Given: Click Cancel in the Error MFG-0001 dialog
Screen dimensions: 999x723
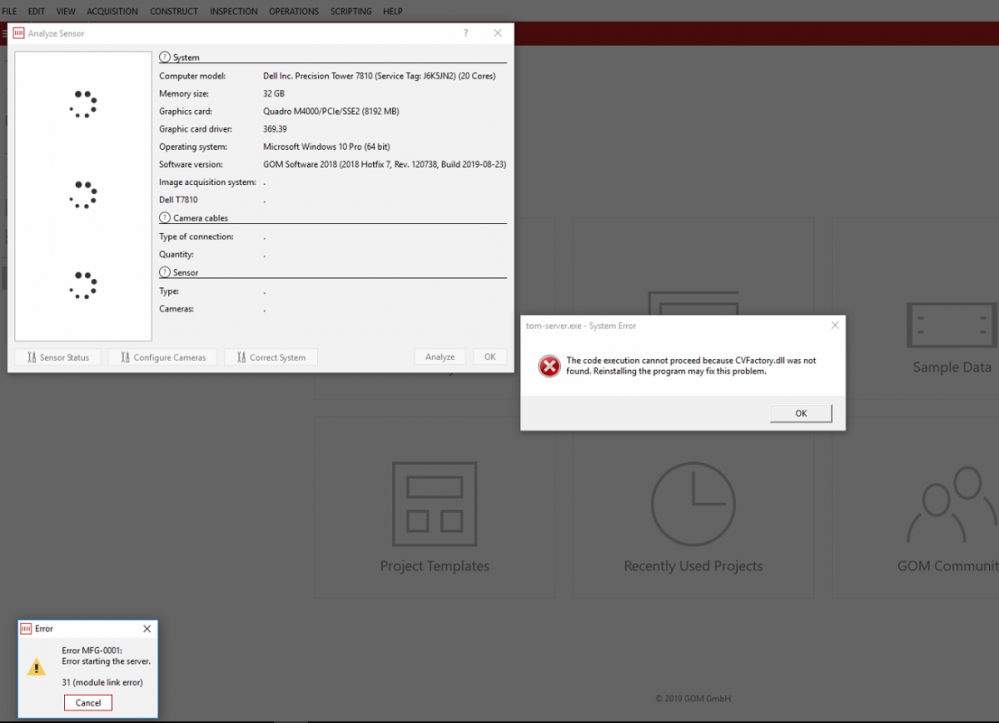Looking at the screenshot, I should 88,703.
